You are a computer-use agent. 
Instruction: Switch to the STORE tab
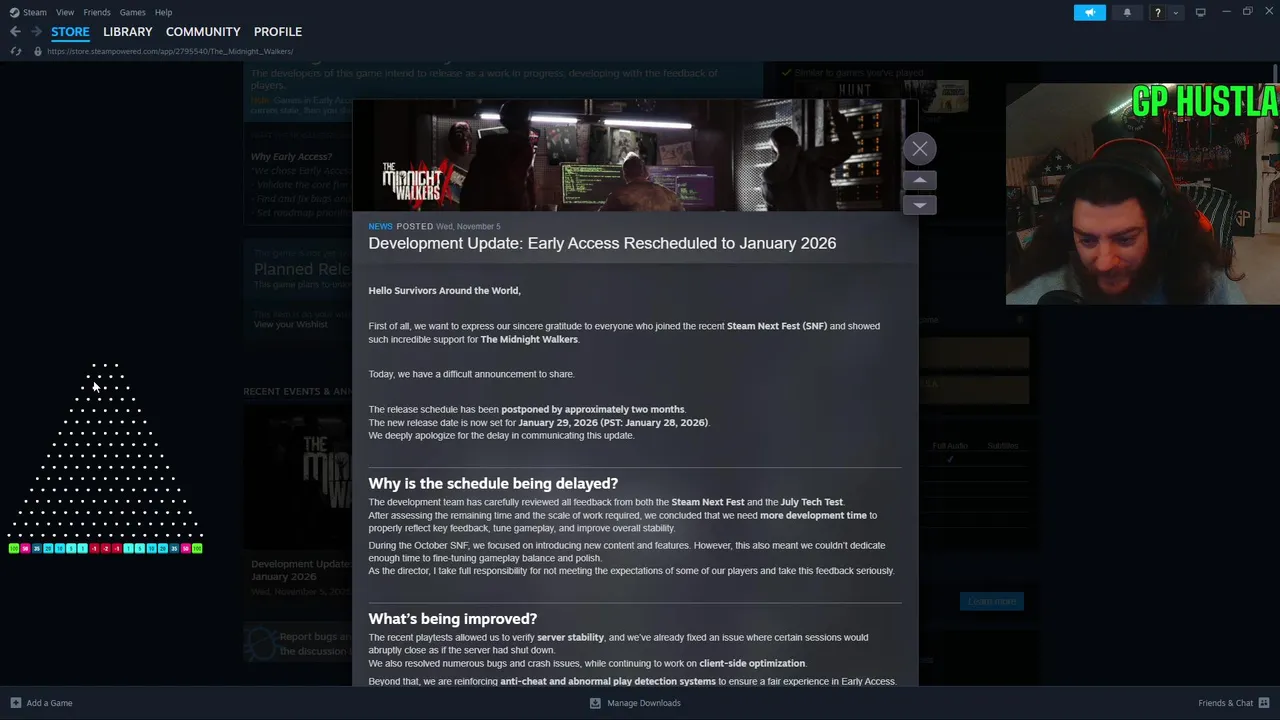pyautogui.click(x=70, y=32)
